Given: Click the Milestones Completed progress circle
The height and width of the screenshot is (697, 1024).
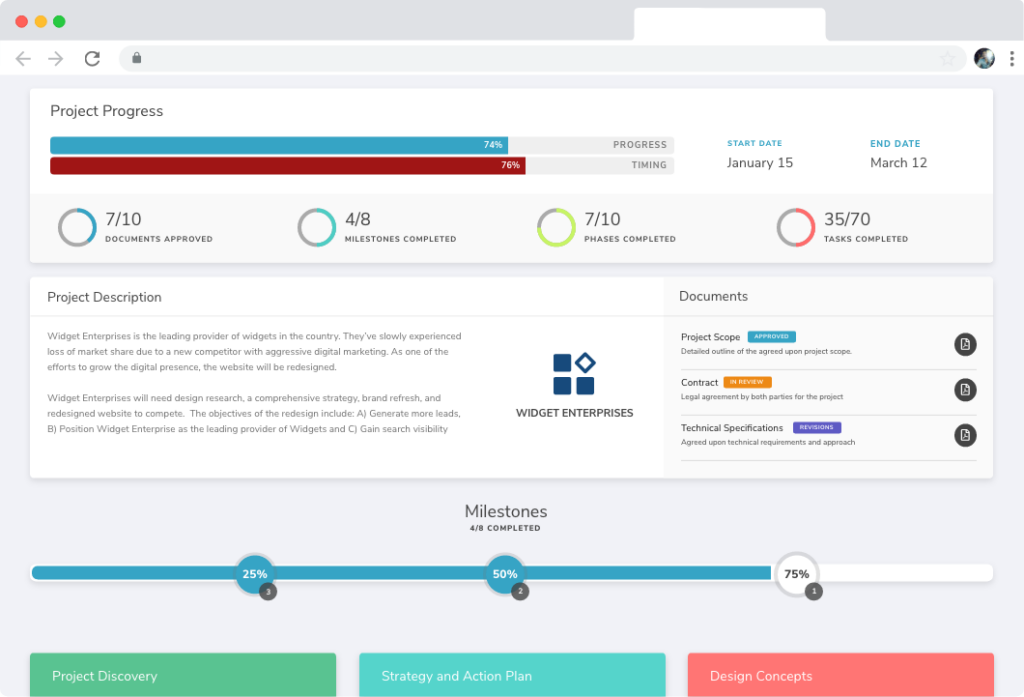Looking at the screenshot, I should 317,227.
